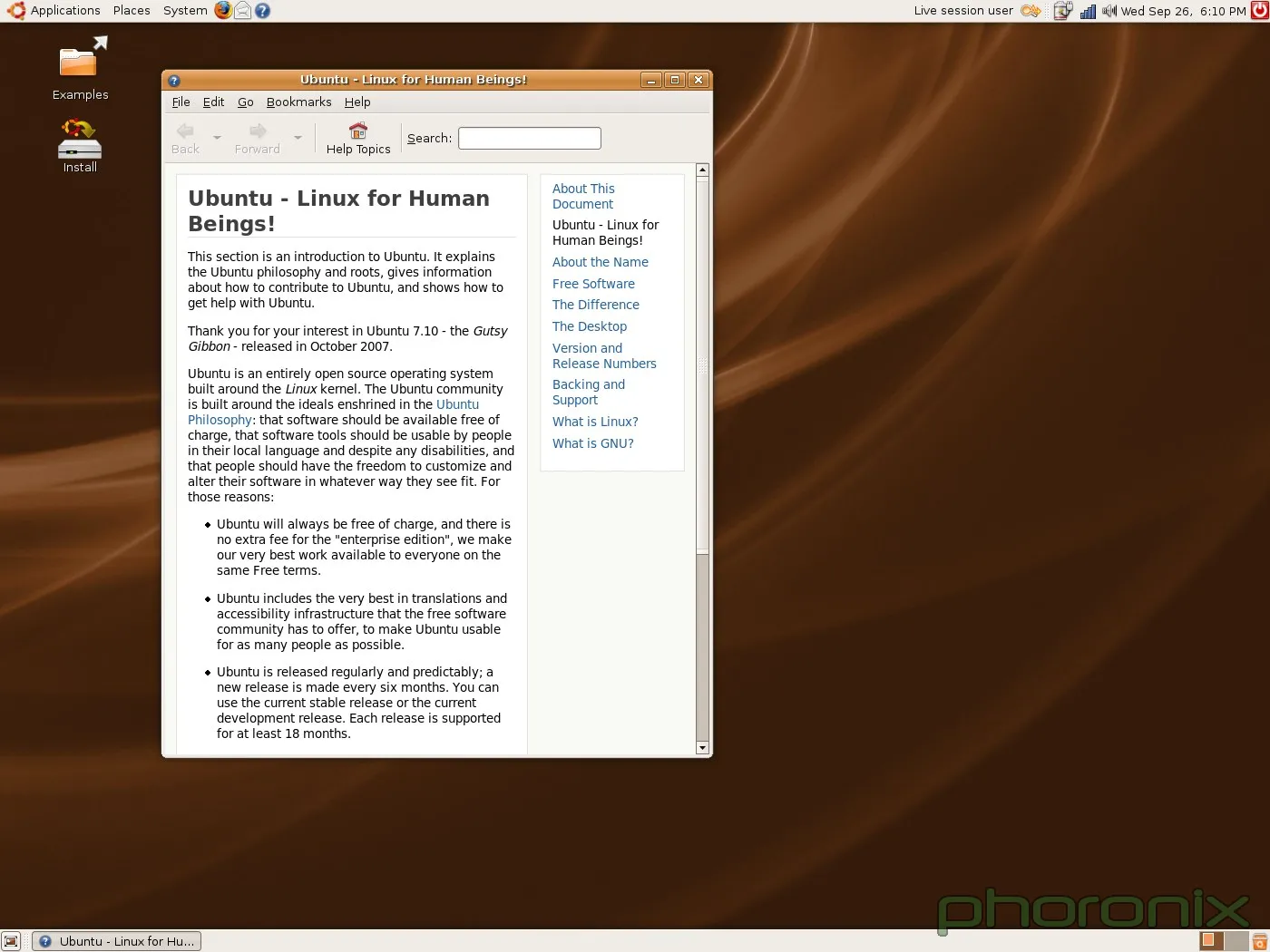Launch the Install icon on desktop
1270x952 pixels.
80,145
